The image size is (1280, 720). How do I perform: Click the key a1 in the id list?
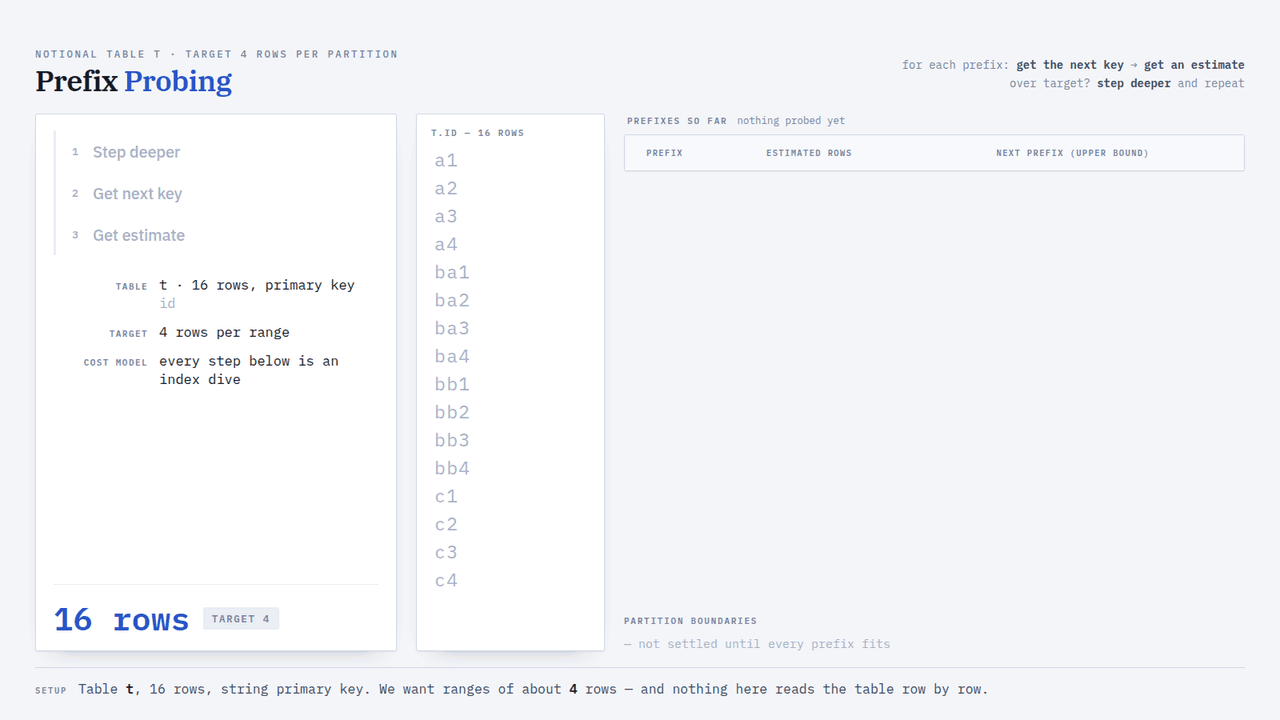click(x=446, y=160)
